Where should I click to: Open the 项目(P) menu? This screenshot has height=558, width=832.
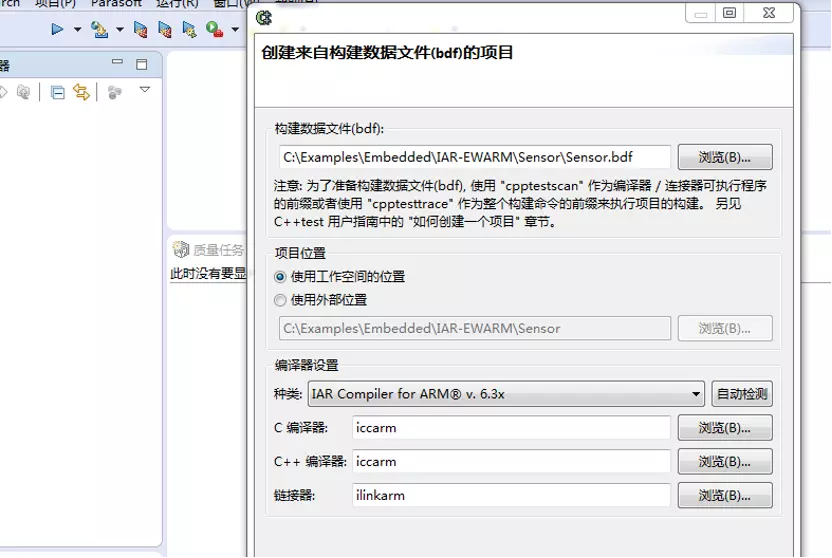coord(56,3)
